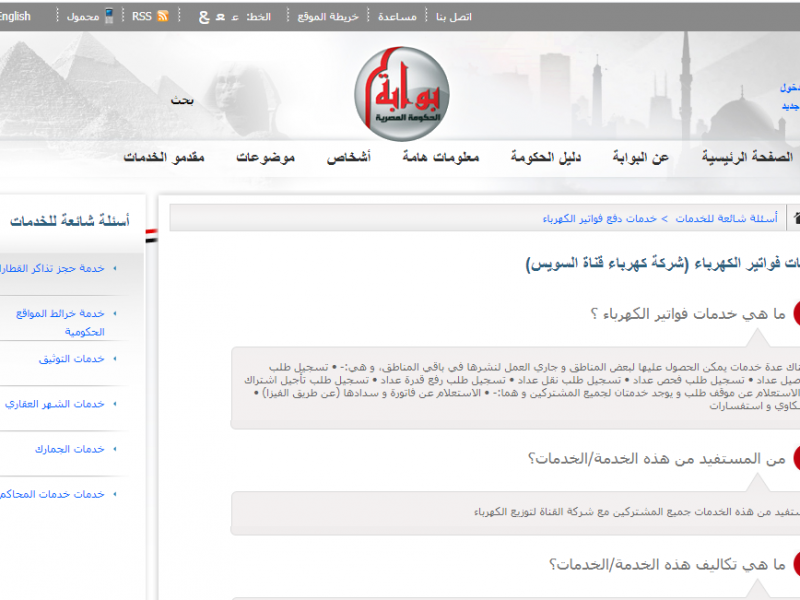This screenshot has width=800, height=600.
Task: Expand the question ما هي تكاليف هذه الخدمة
Action: (667, 564)
